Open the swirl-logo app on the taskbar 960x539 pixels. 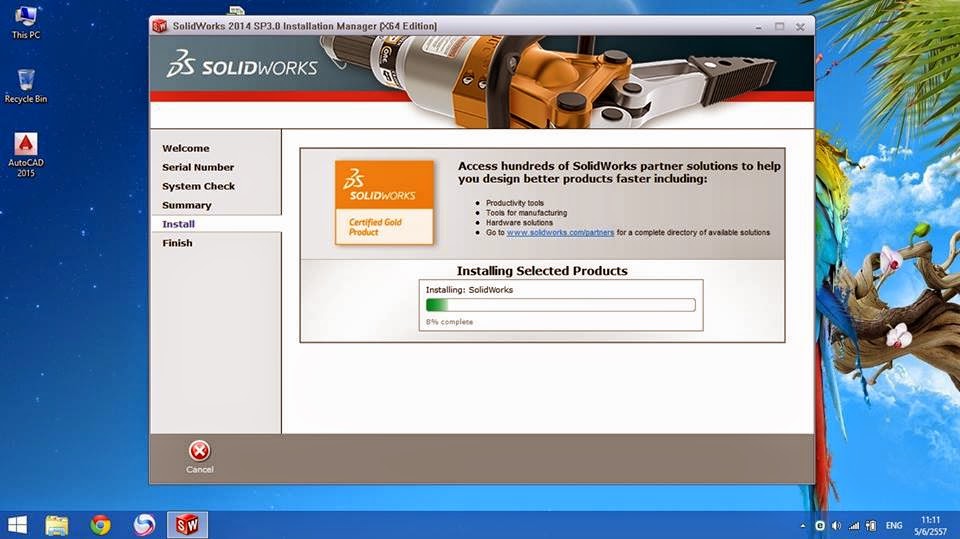tap(144, 525)
